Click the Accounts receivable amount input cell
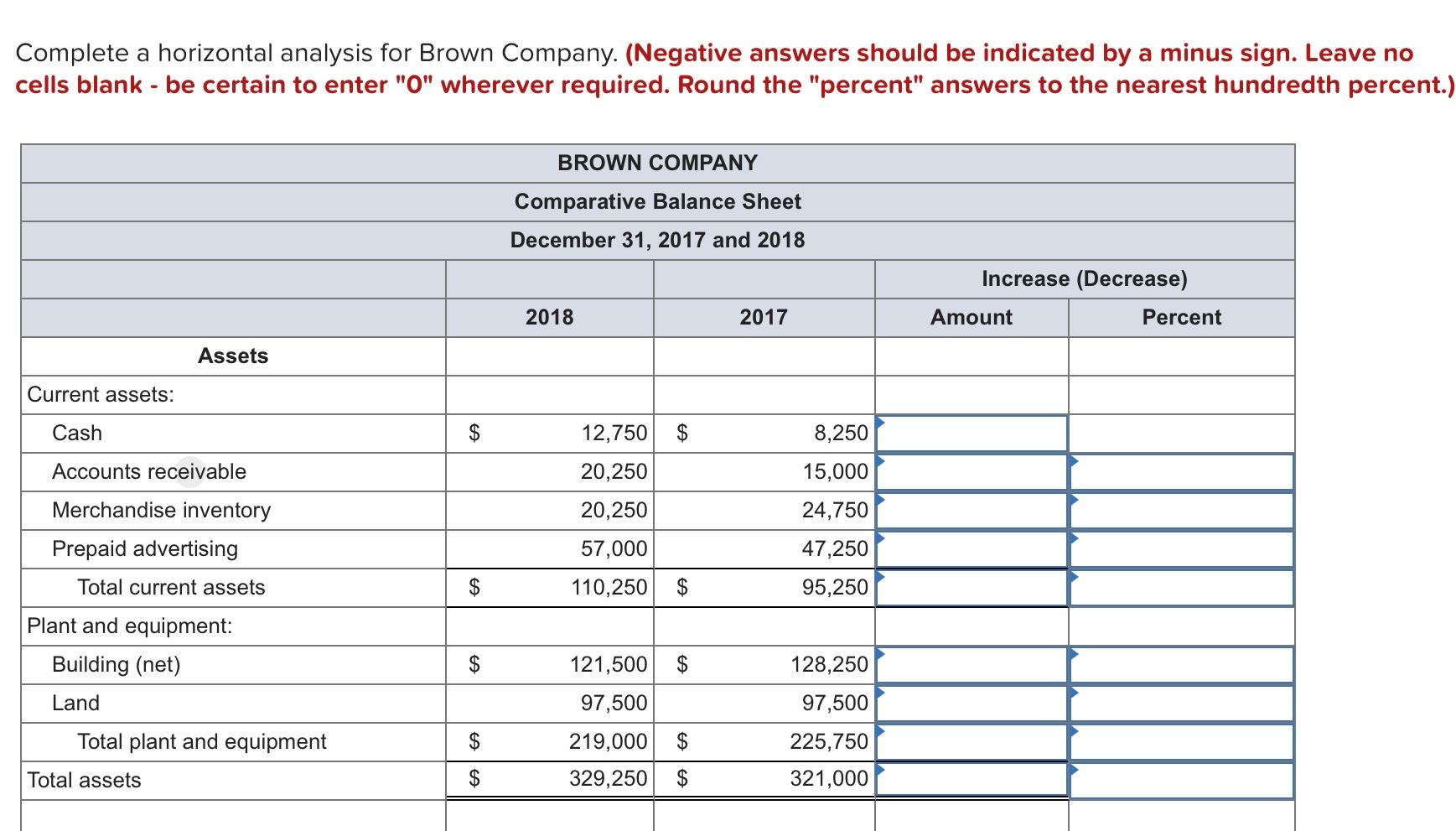This screenshot has width=1456, height=831. 972,472
